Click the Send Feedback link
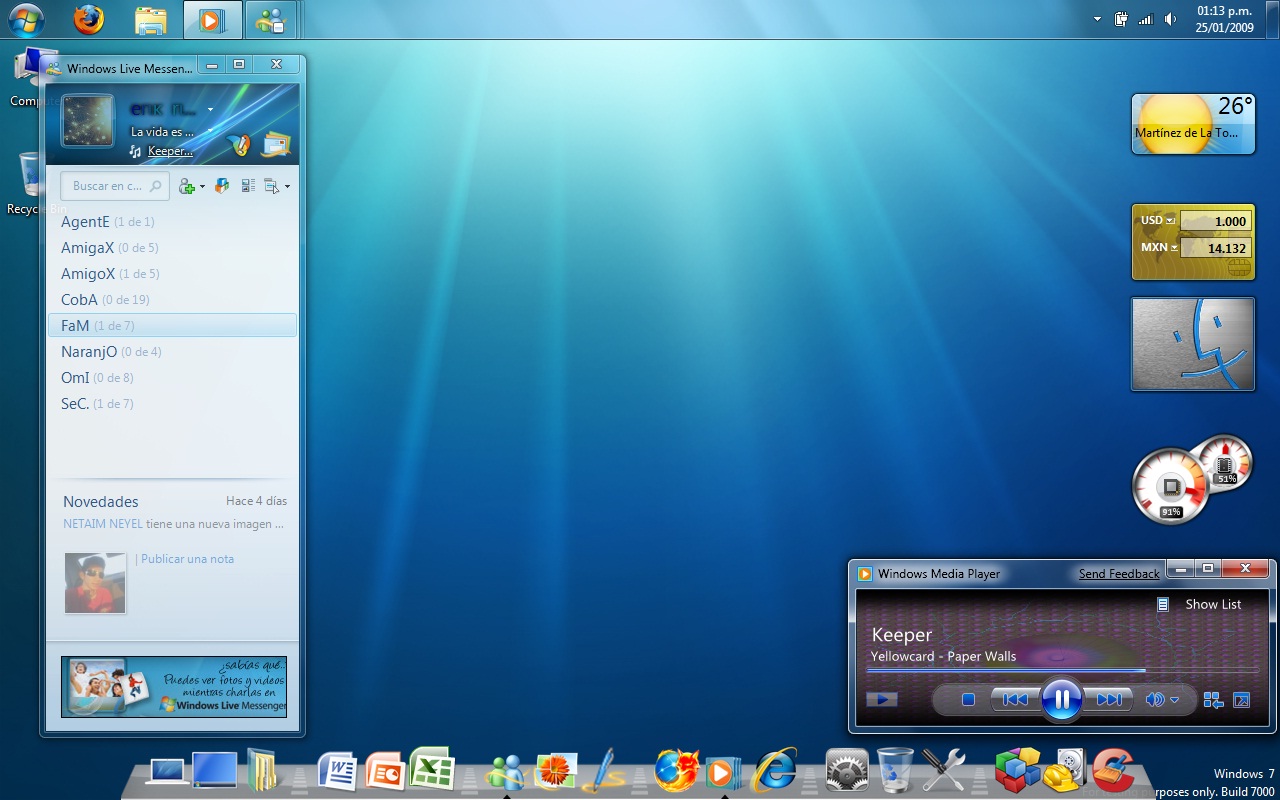Viewport: 1280px width, 800px height. point(1119,574)
